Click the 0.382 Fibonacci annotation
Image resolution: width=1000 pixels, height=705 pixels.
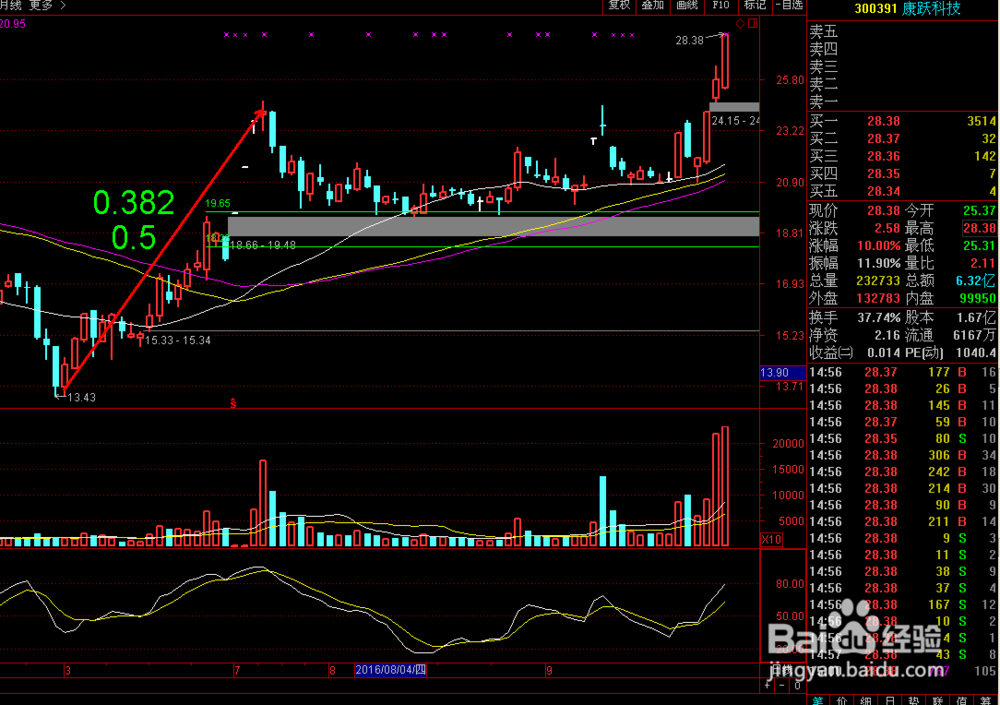(133, 203)
